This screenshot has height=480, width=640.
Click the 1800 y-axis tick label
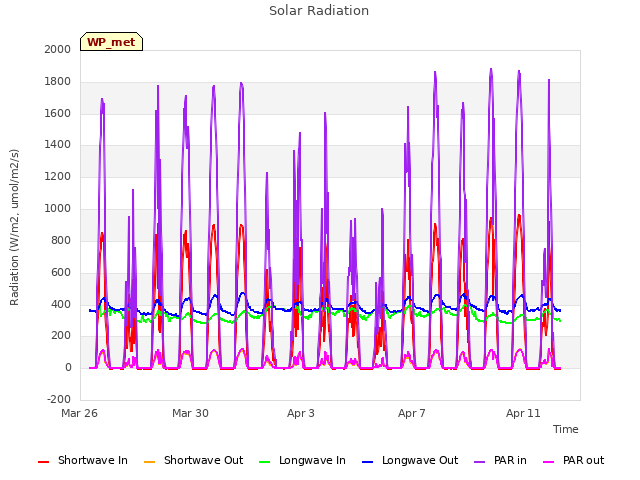pyautogui.click(x=58, y=82)
